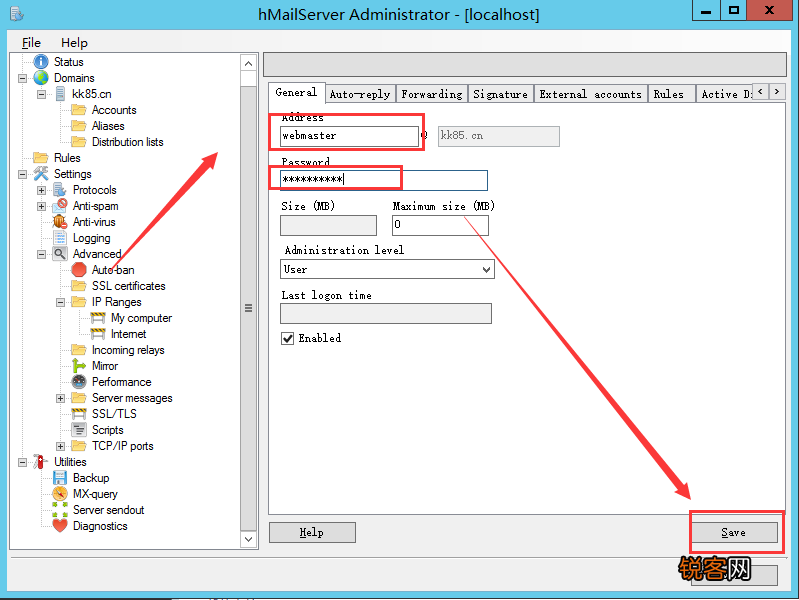
Task: Click the Settings tools icon
Action: pyautogui.click(x=41, y=174)
